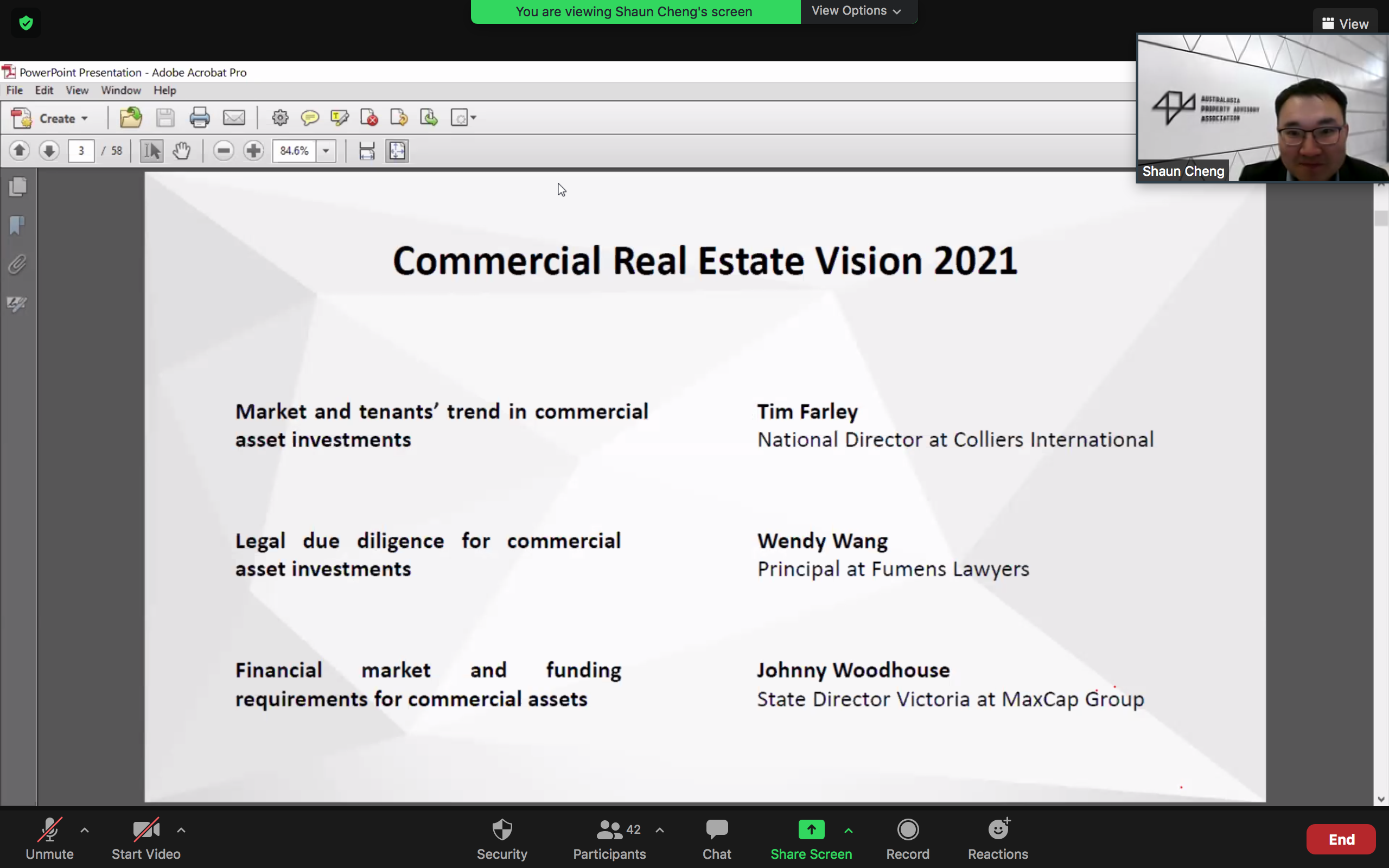Print the document using printer icon
The image size is (1389, 868).
pyautogui.click(x=199, y=118)
